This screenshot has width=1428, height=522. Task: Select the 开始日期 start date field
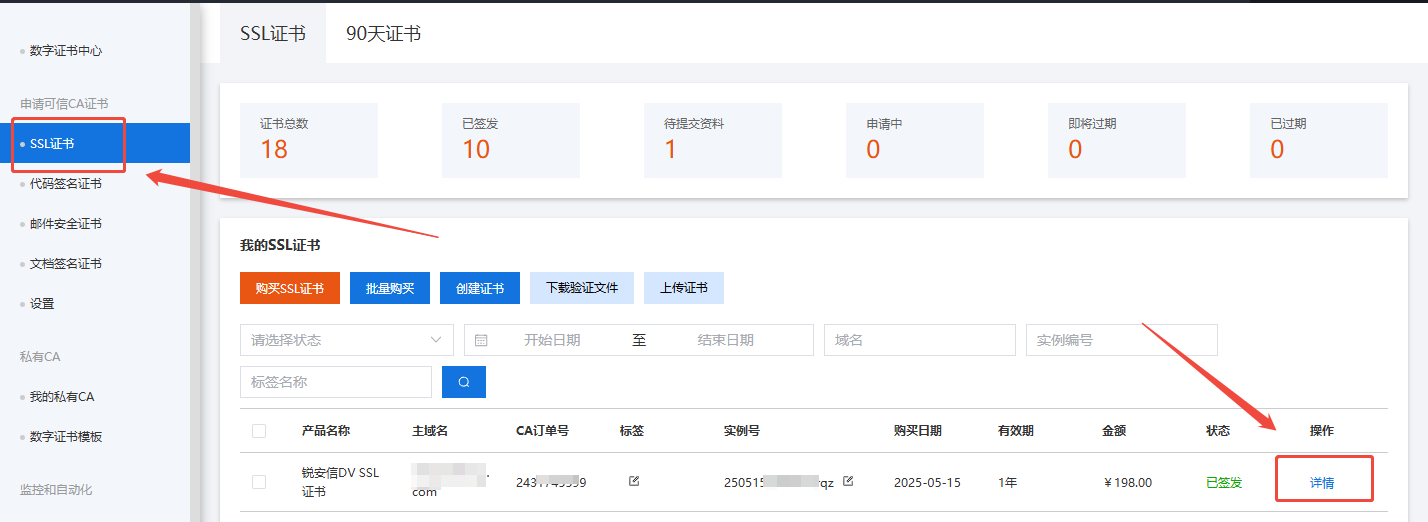point(552,340)
